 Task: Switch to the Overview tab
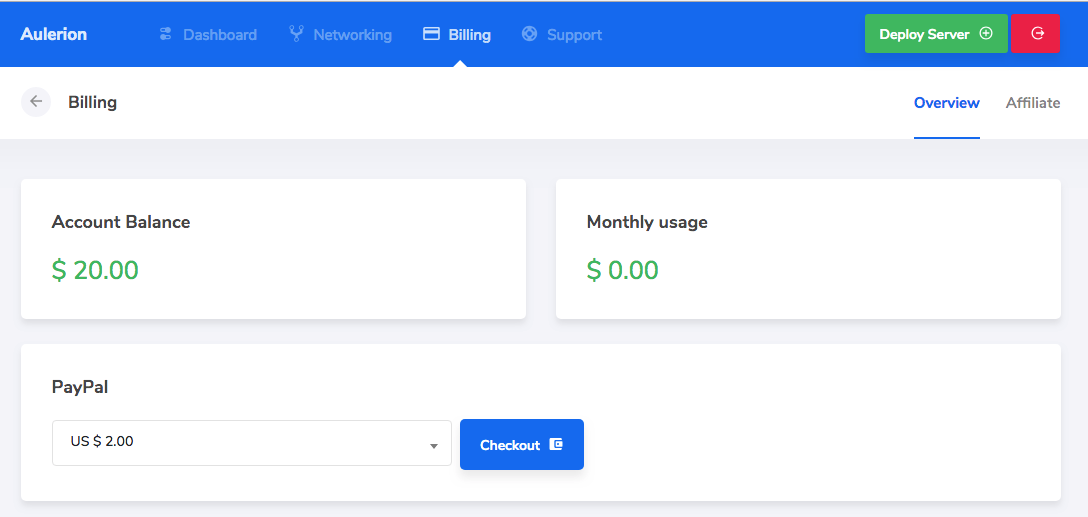coord(946,103)
